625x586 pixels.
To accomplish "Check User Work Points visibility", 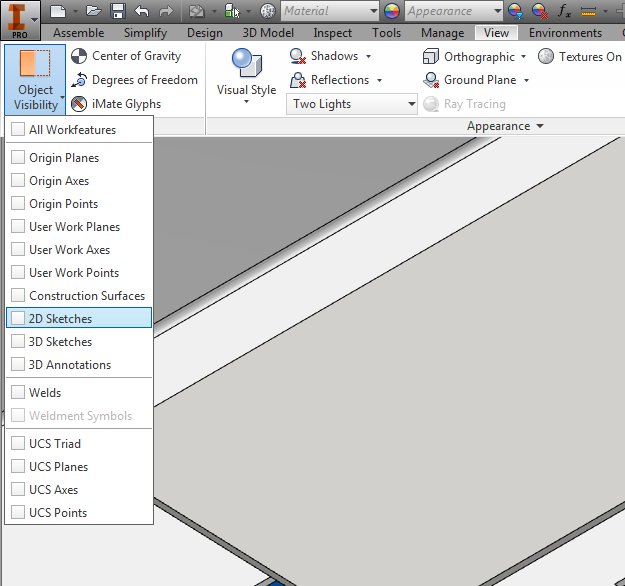I will click(x=18, y=272).
